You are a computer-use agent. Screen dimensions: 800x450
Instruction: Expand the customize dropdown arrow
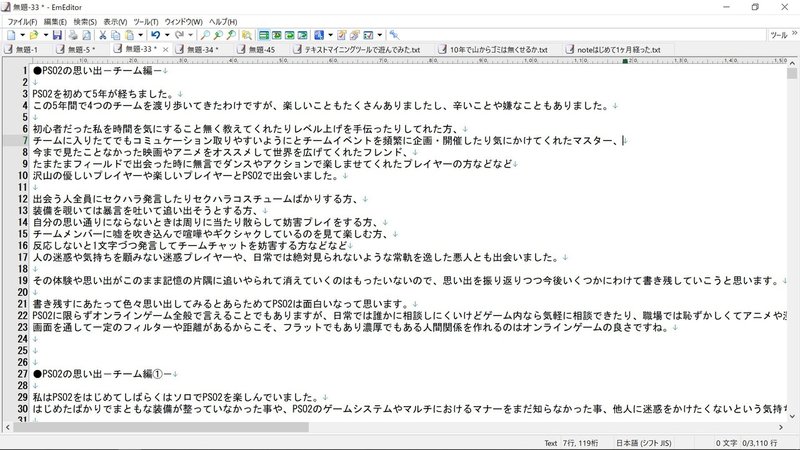380,35
